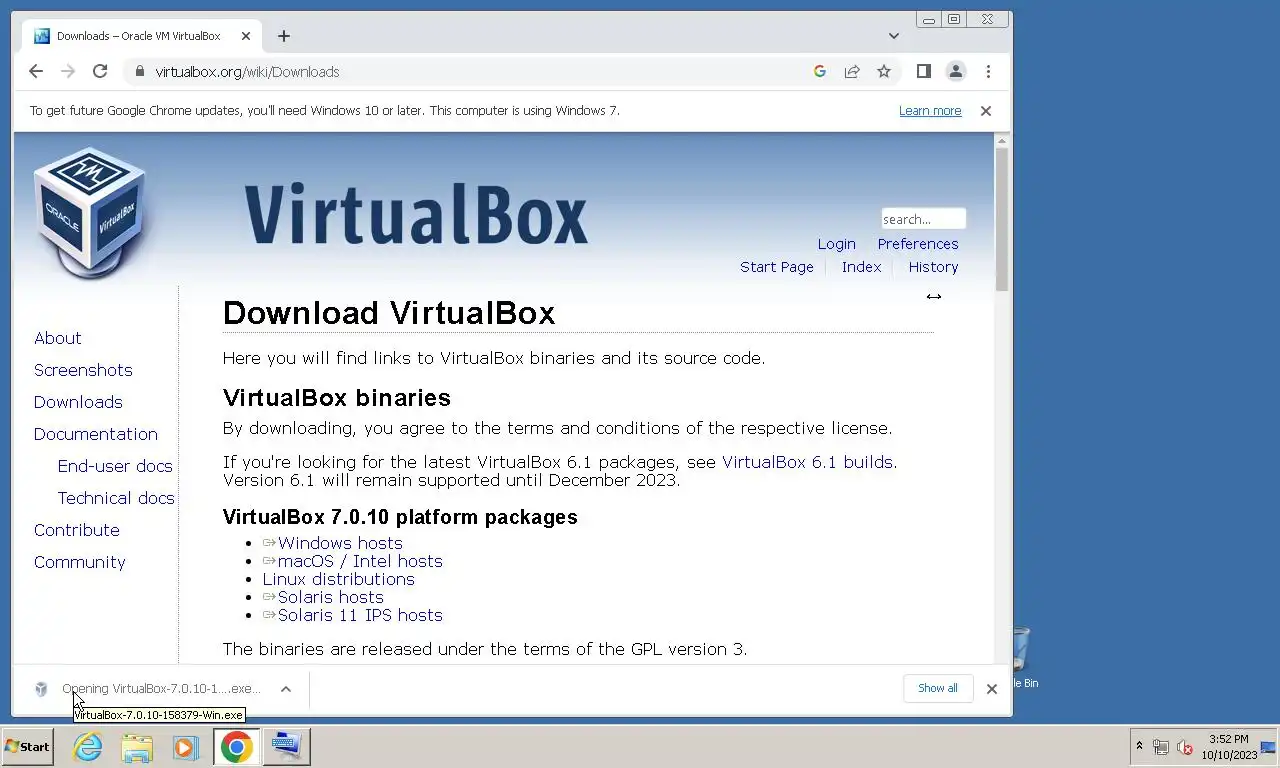
Task: Bookmark this page with the star icon
Action: pos(884,71)
